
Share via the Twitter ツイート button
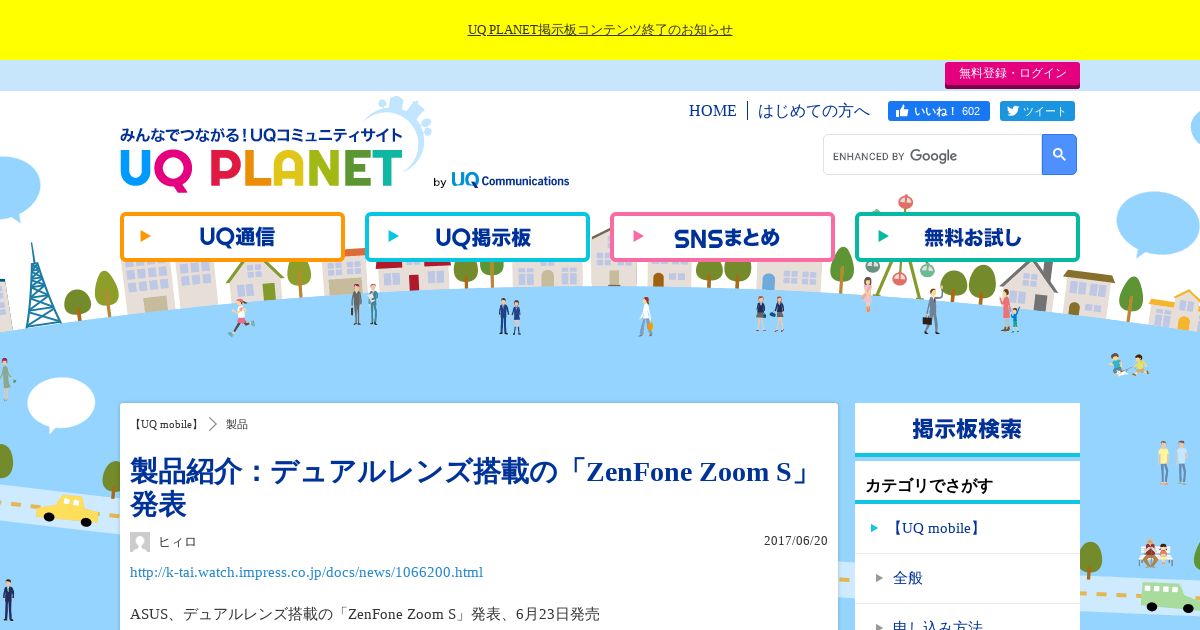pyautogui.click(x=1037, y=111)
